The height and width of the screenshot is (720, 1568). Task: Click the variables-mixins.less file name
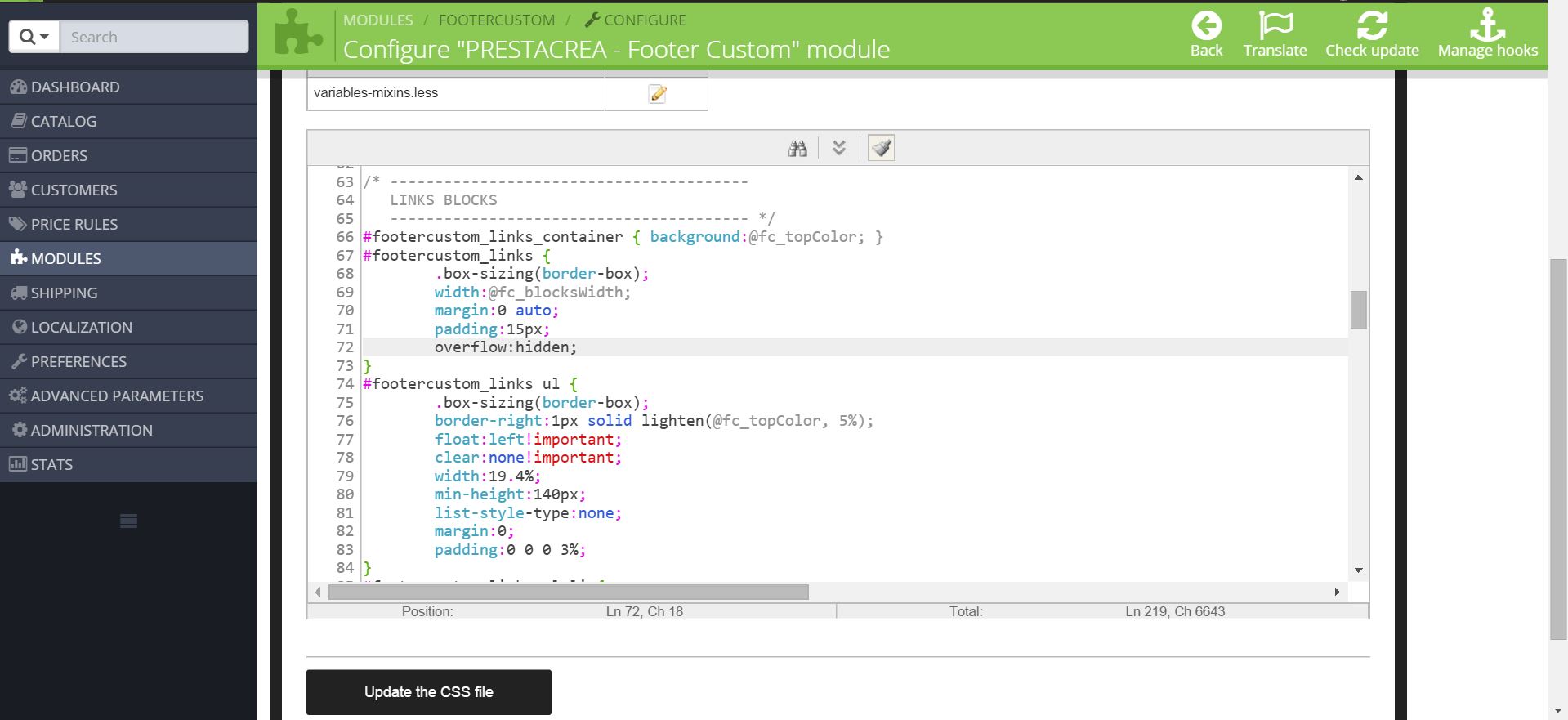coord(376,93)
